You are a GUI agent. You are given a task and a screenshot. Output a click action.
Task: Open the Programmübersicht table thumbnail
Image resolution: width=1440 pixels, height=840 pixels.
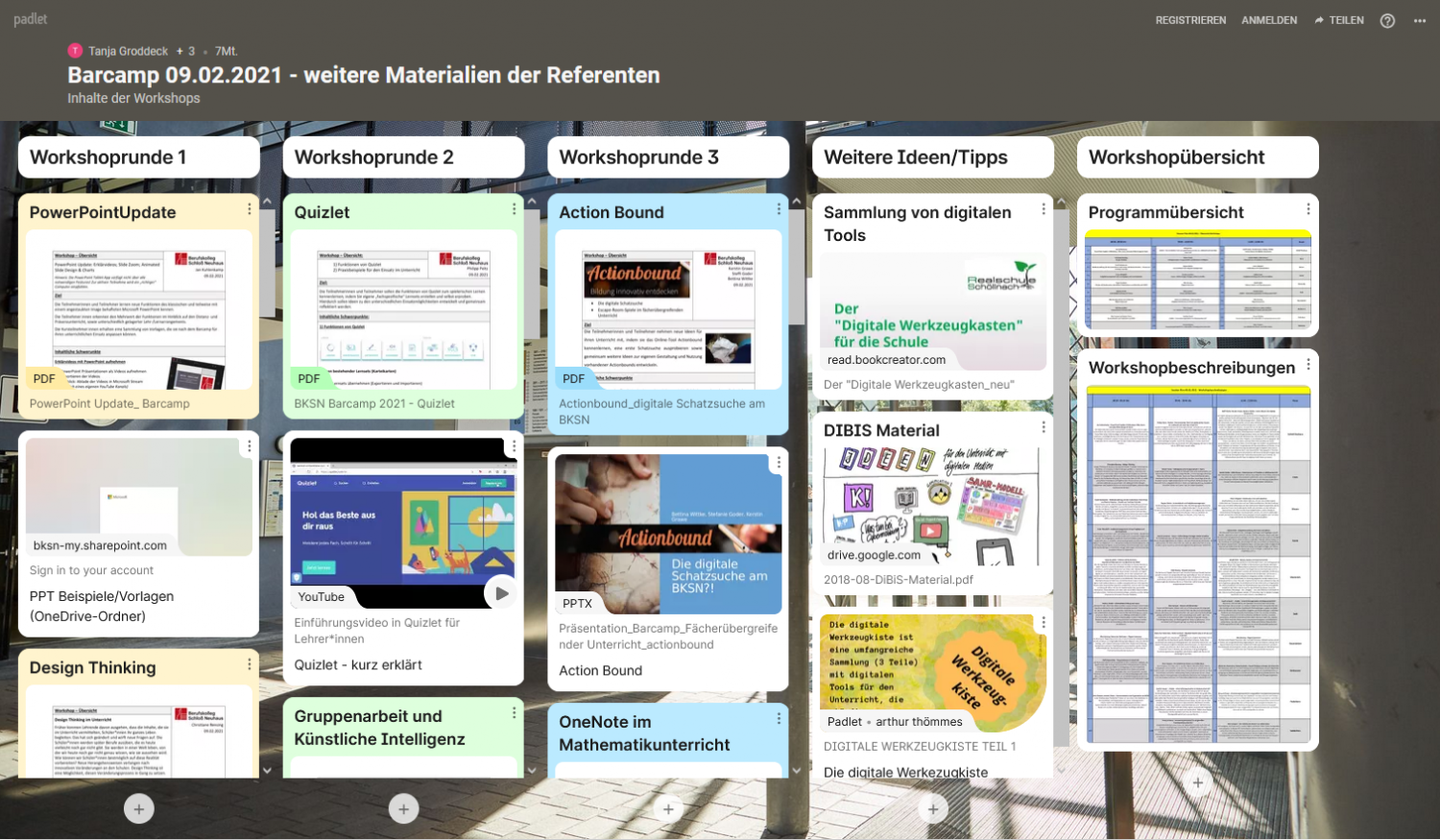point(1197,280)
